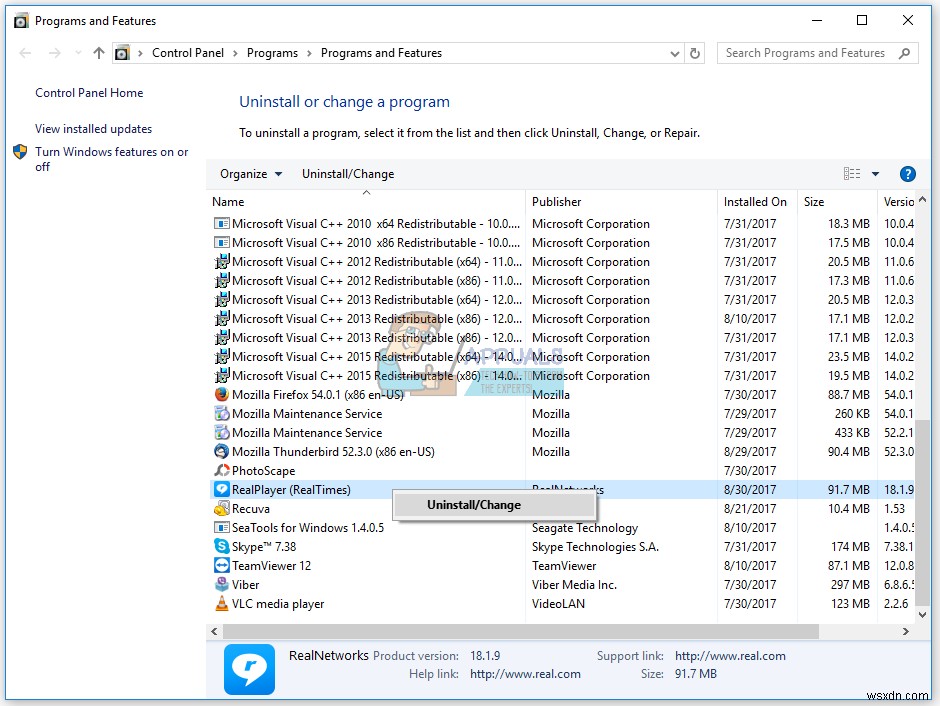Screen dimensions: 940x706
Task: Click the refresh icon beside the address bar
Action: pyautogui.click(x=695, y=53)
